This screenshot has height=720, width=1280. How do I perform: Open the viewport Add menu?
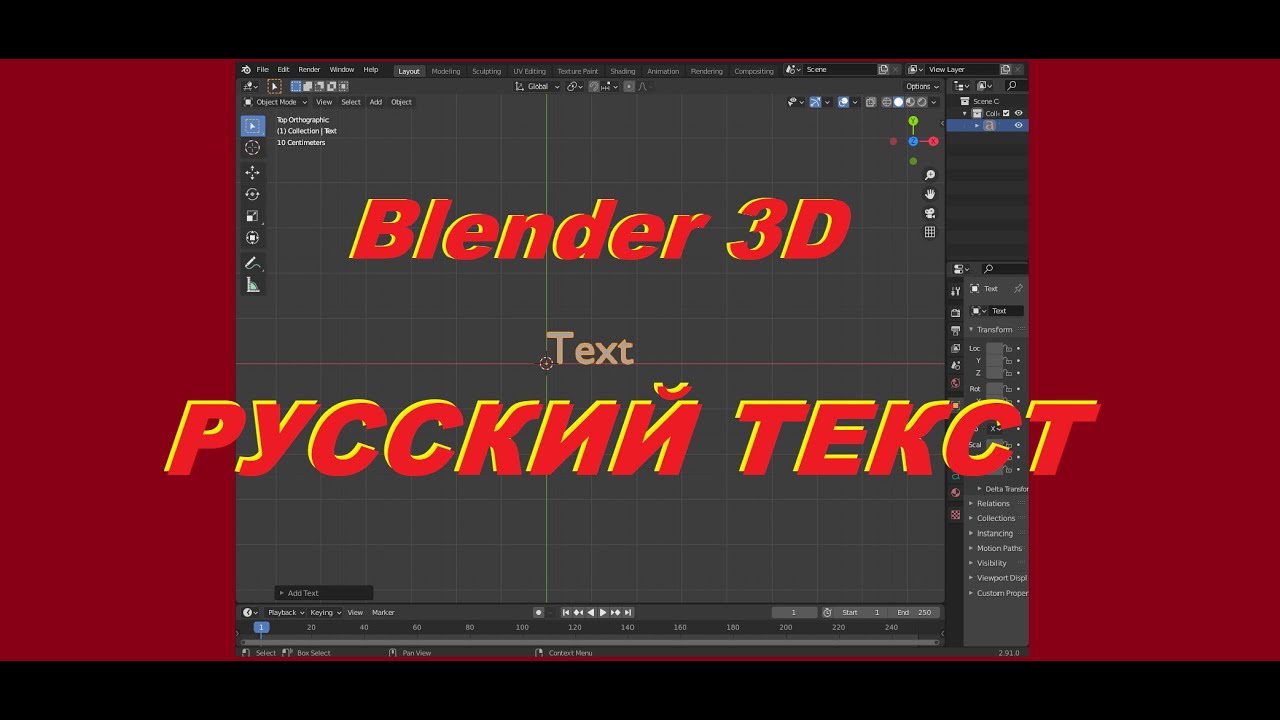[376, 102]
